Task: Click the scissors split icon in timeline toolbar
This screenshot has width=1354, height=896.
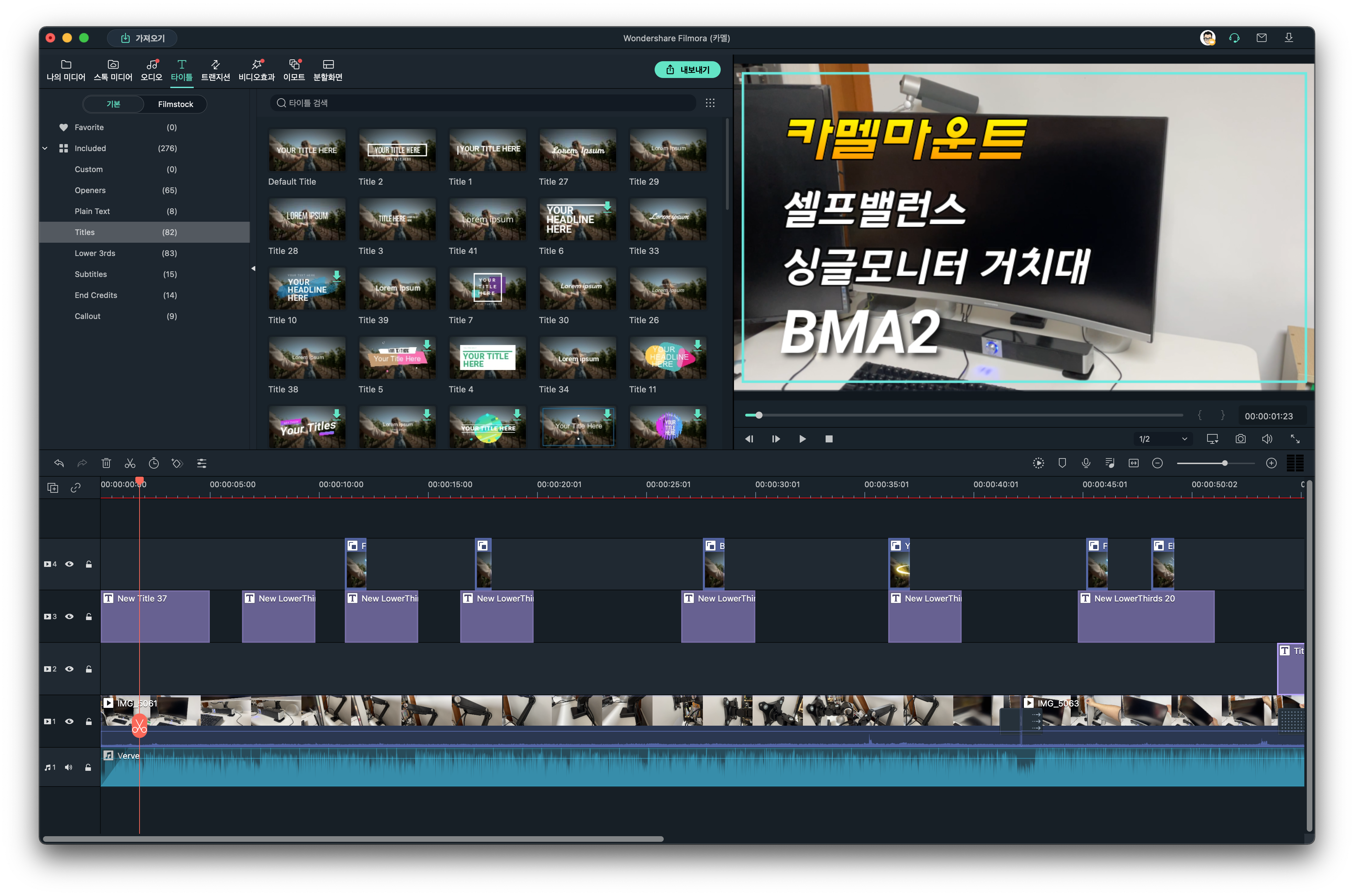Action: [x=130, y=463]
